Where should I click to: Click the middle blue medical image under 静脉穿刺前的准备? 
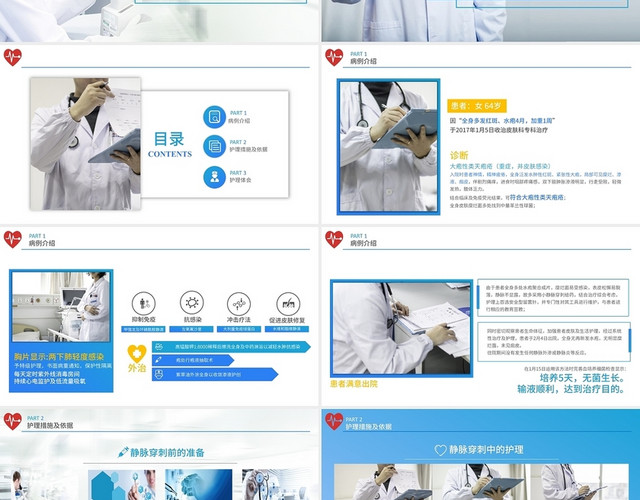pyautogui.click(x=199, y=484)
